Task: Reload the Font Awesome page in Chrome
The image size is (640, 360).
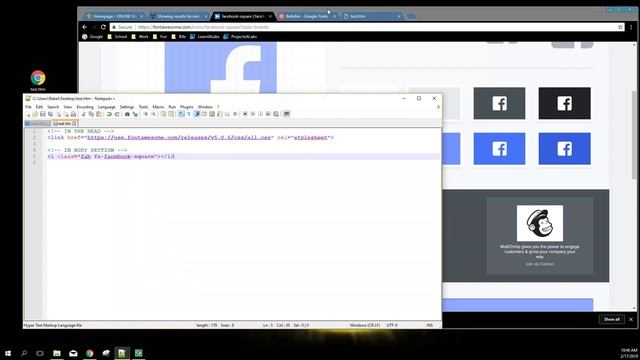Action: 103,27
